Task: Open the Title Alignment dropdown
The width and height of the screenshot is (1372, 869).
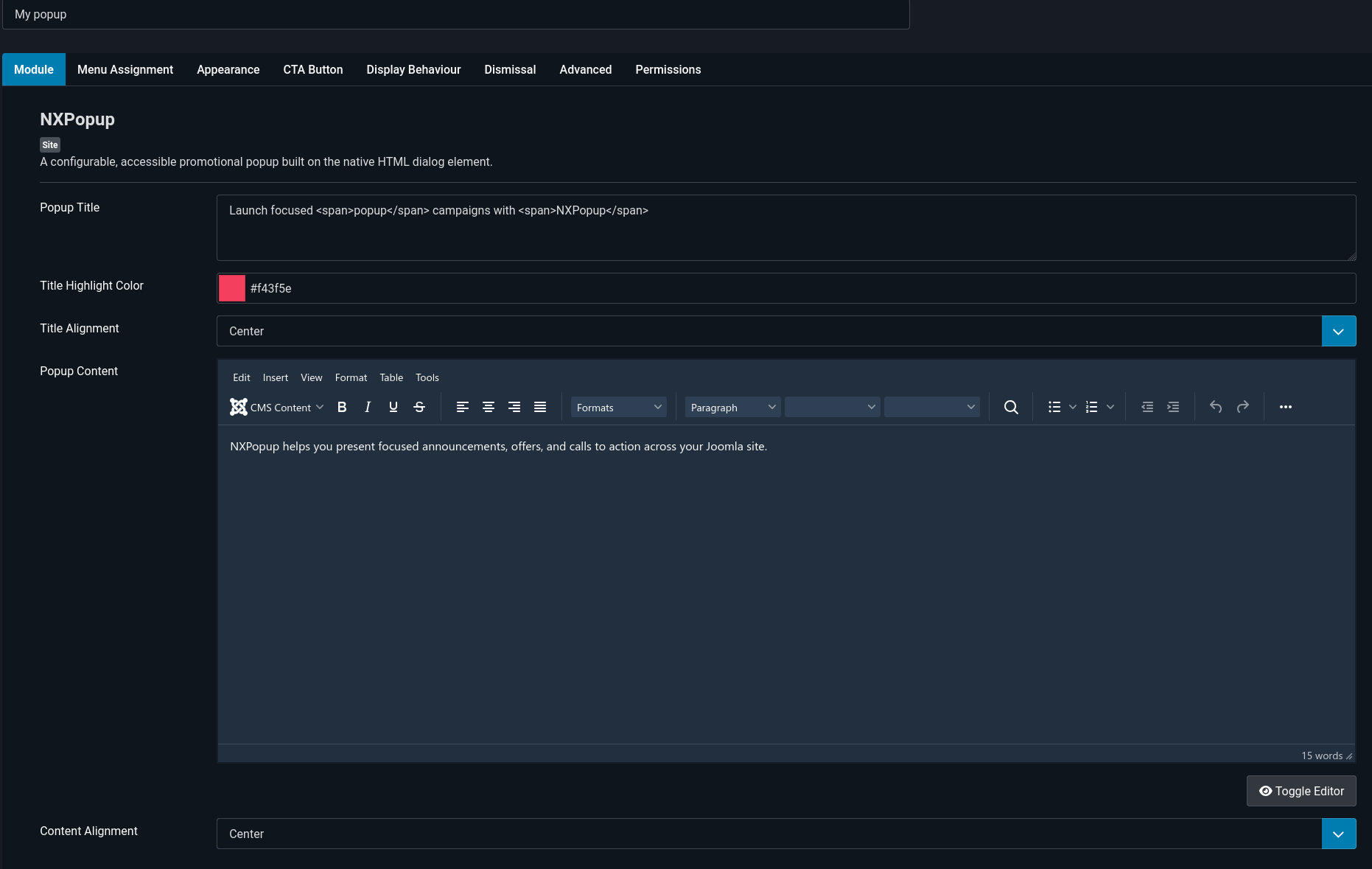Action: 786,331
